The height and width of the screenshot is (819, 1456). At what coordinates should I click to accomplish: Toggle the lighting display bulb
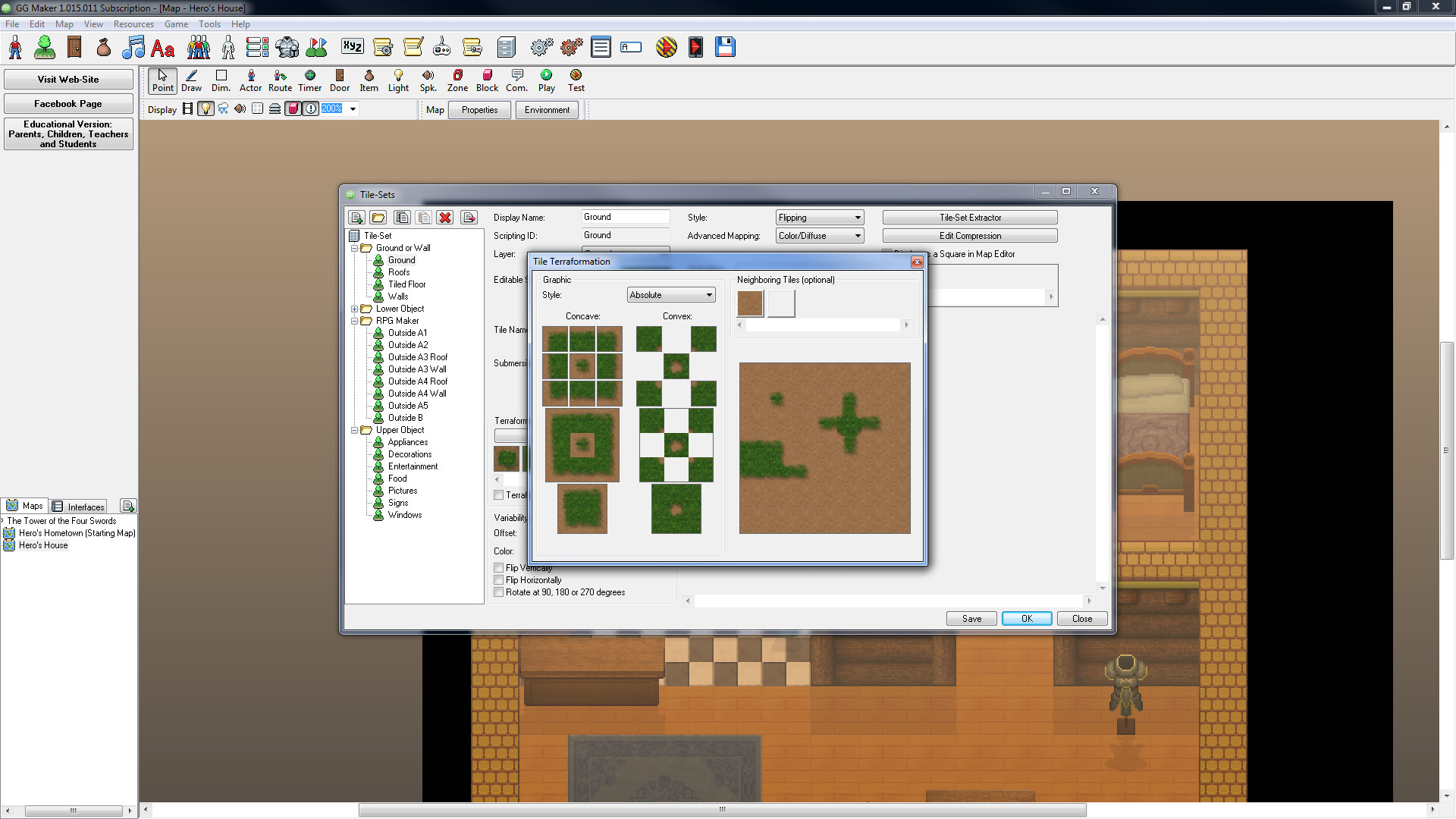click(x=205, y=109)
